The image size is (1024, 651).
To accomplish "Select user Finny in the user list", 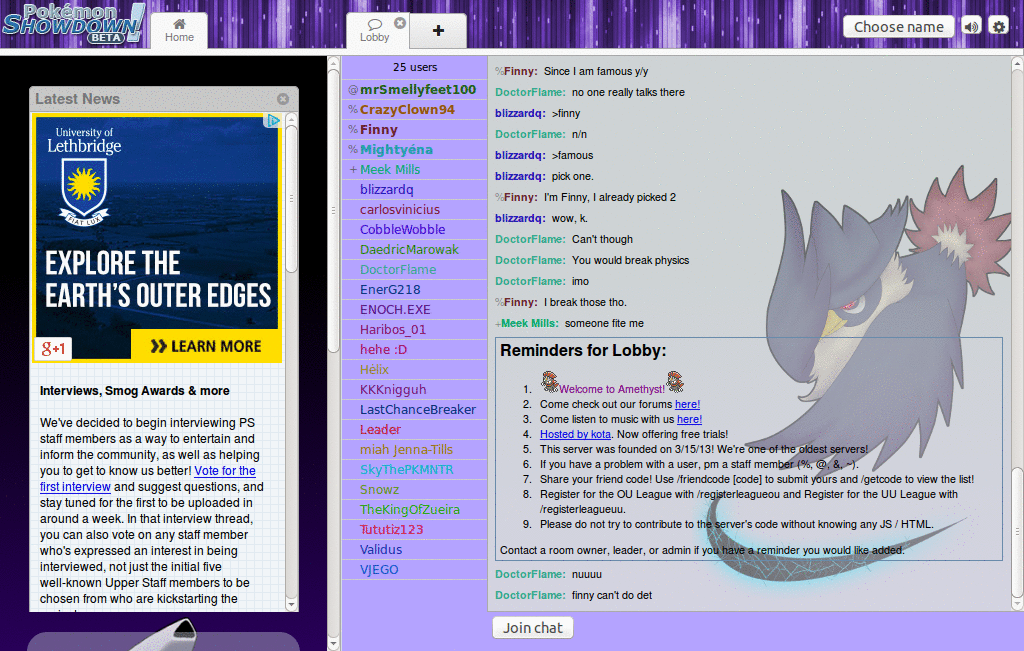I will 415,130.
